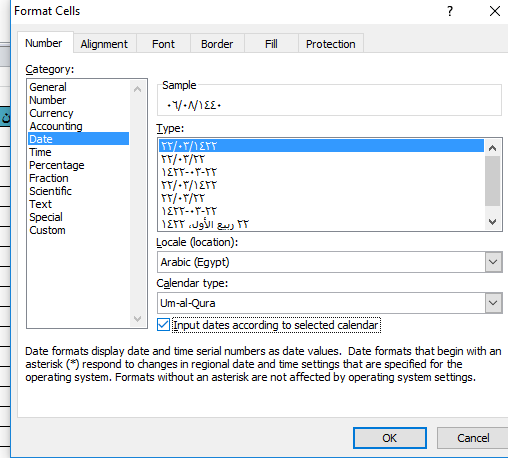
Task: Click the Cancel button
Action: [473, 438]
